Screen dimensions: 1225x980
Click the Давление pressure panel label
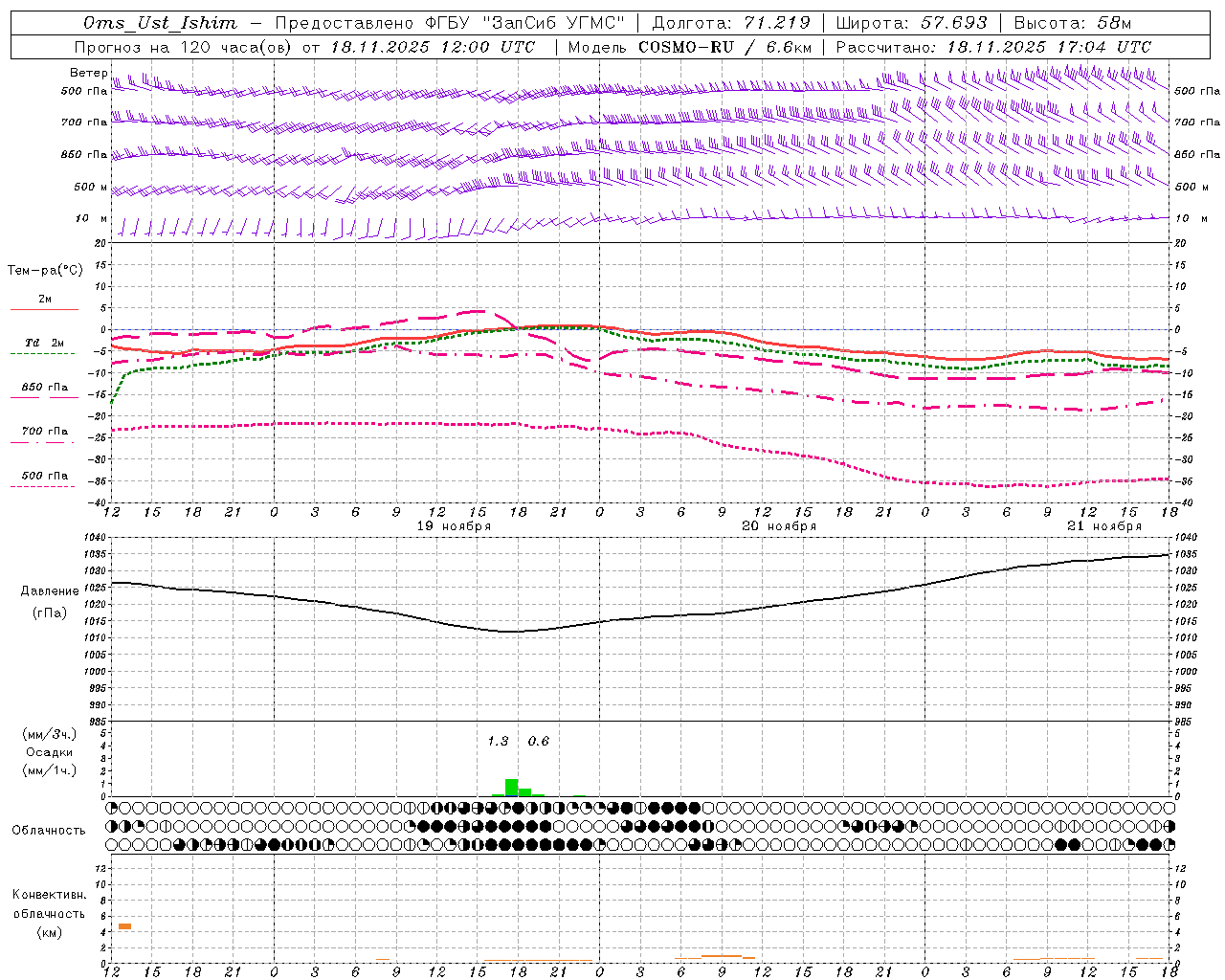50,590
